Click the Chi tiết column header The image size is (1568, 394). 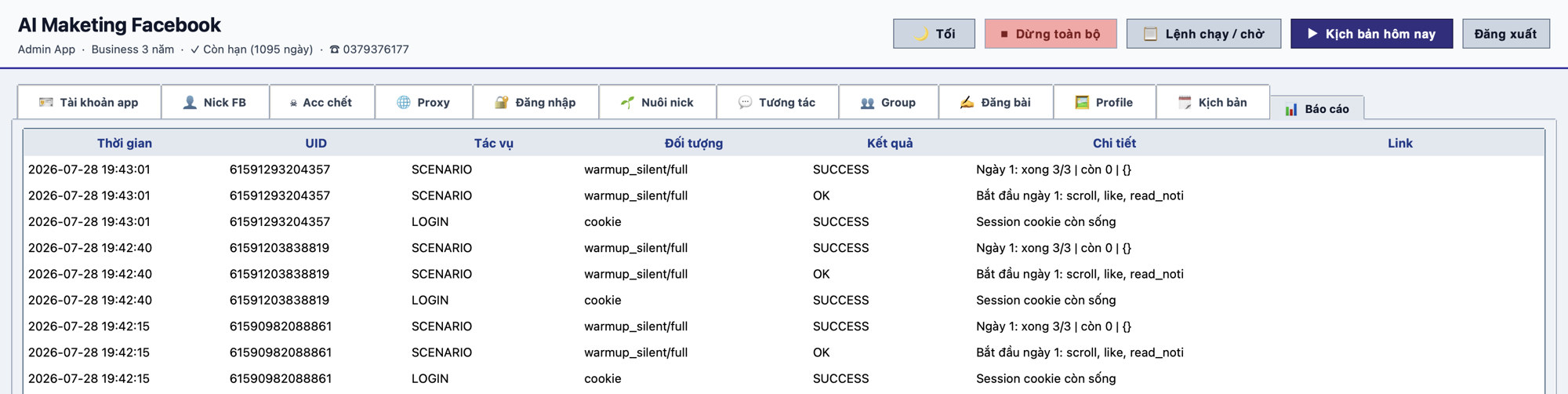[x=1114, y=143]
